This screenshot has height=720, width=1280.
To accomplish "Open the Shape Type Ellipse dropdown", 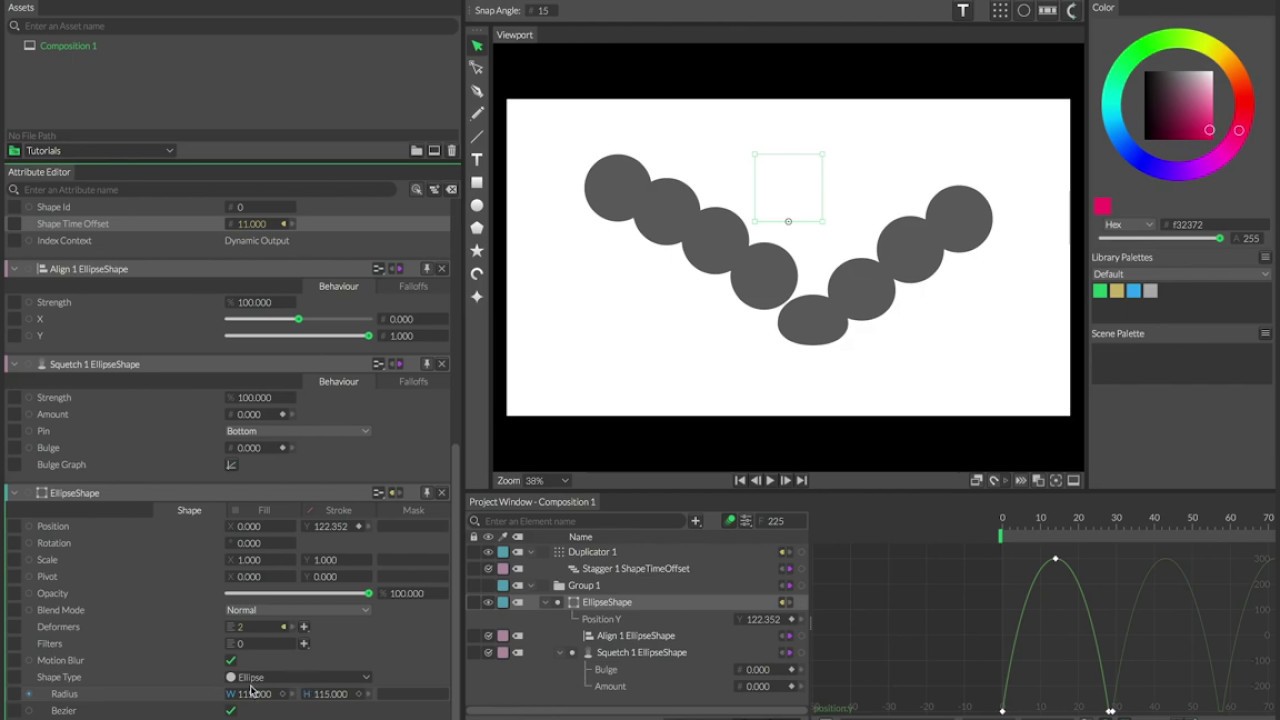I will click(298, 677).
